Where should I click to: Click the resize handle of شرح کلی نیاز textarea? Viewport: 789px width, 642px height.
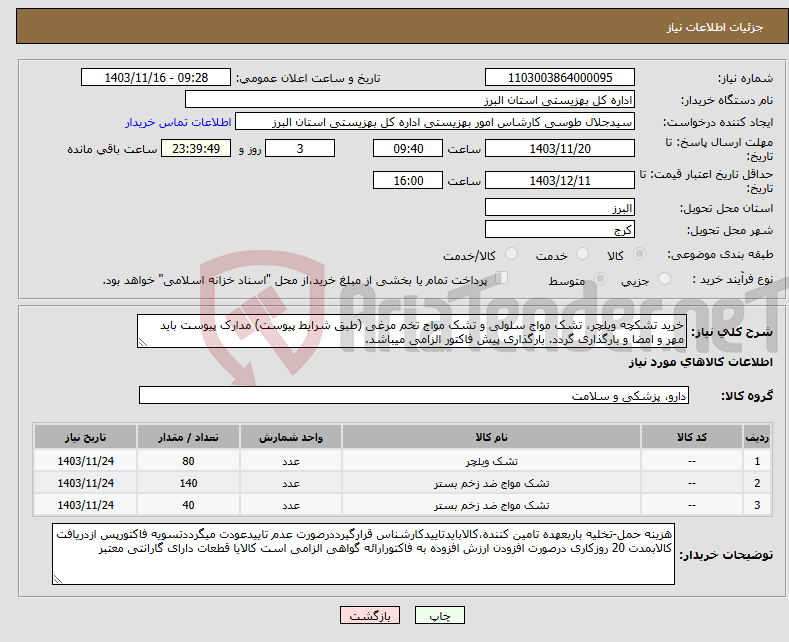tap(143, 342)
